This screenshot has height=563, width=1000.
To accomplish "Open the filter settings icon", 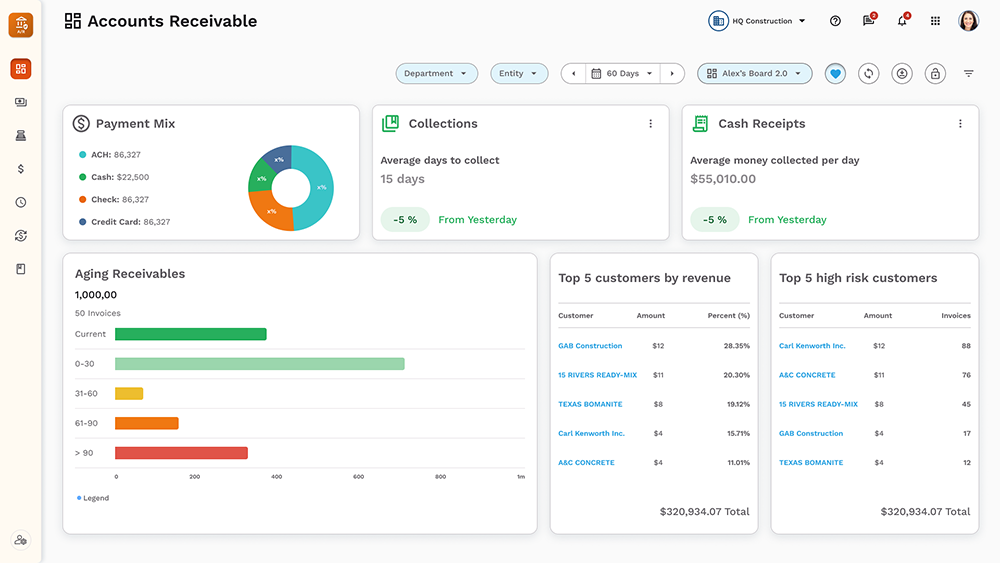I will click(x=968, y=74).
